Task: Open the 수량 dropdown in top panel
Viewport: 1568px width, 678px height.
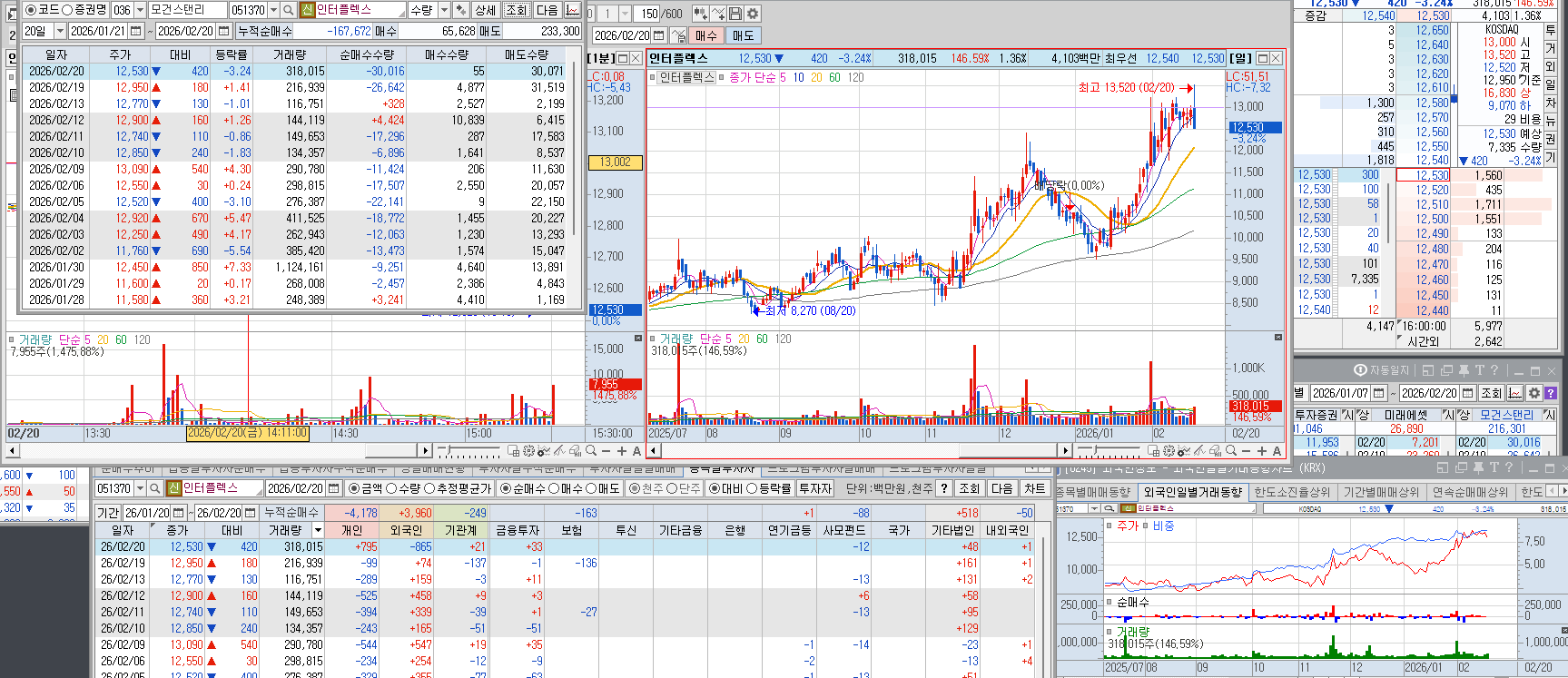Action: (x=444, y=10)
